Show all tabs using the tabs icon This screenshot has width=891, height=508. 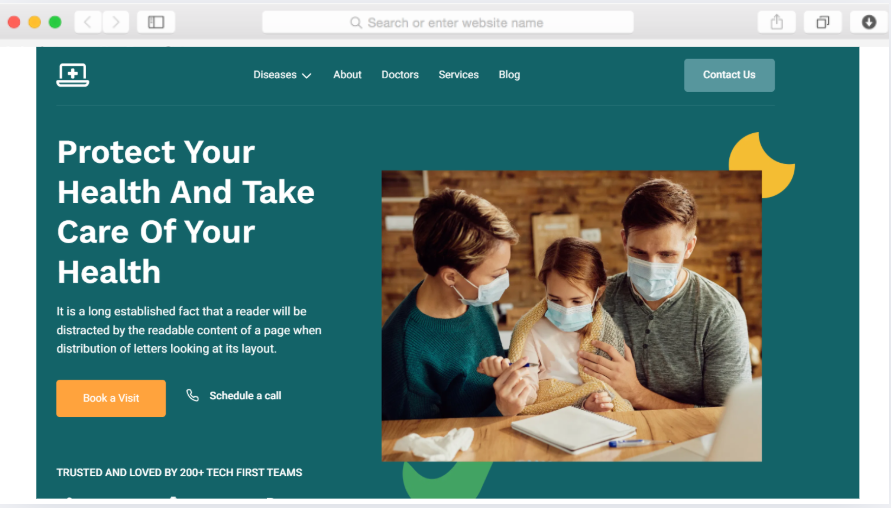click(822, 22)
